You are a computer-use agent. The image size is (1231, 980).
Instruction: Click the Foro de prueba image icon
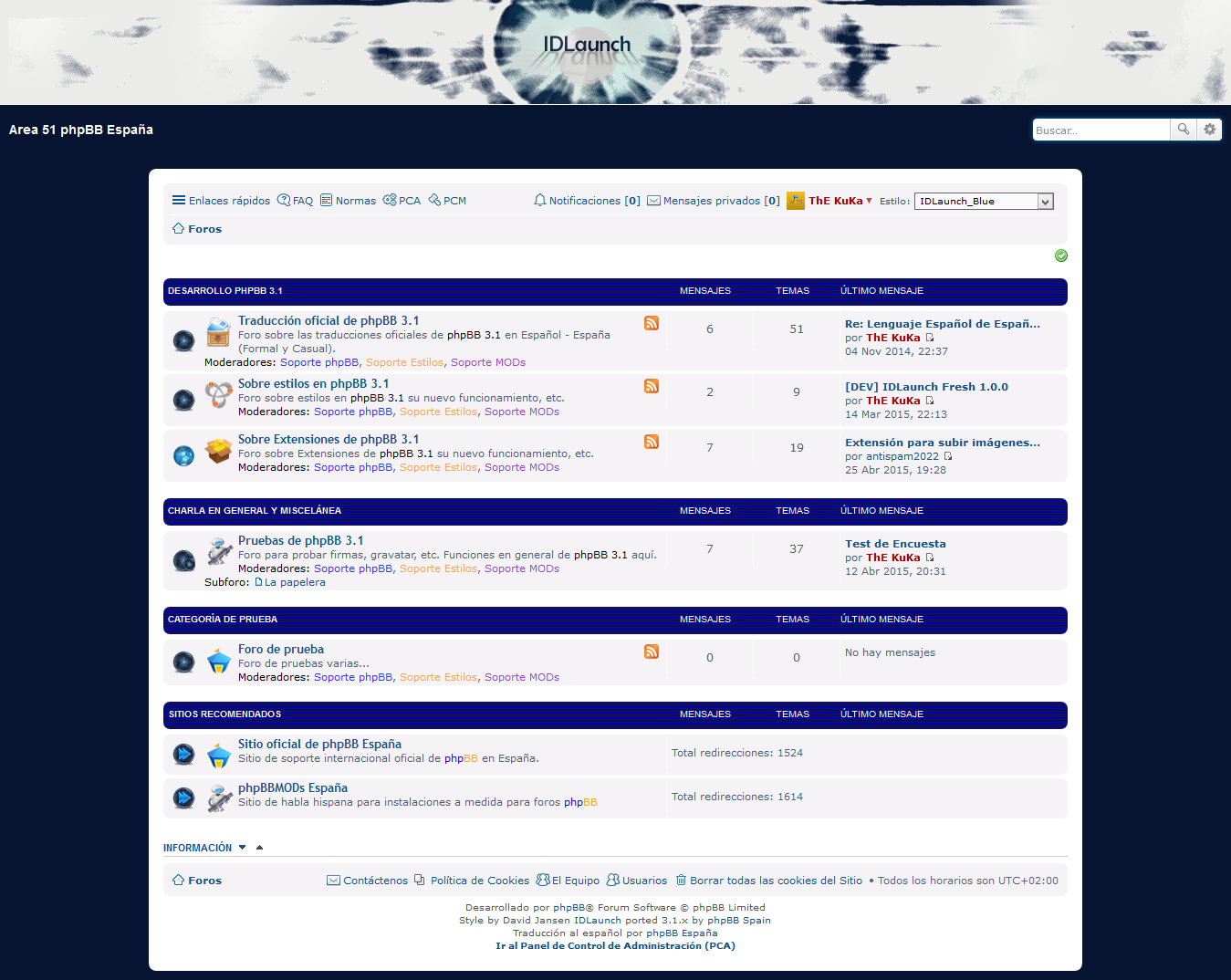click(x=219, y=660)
